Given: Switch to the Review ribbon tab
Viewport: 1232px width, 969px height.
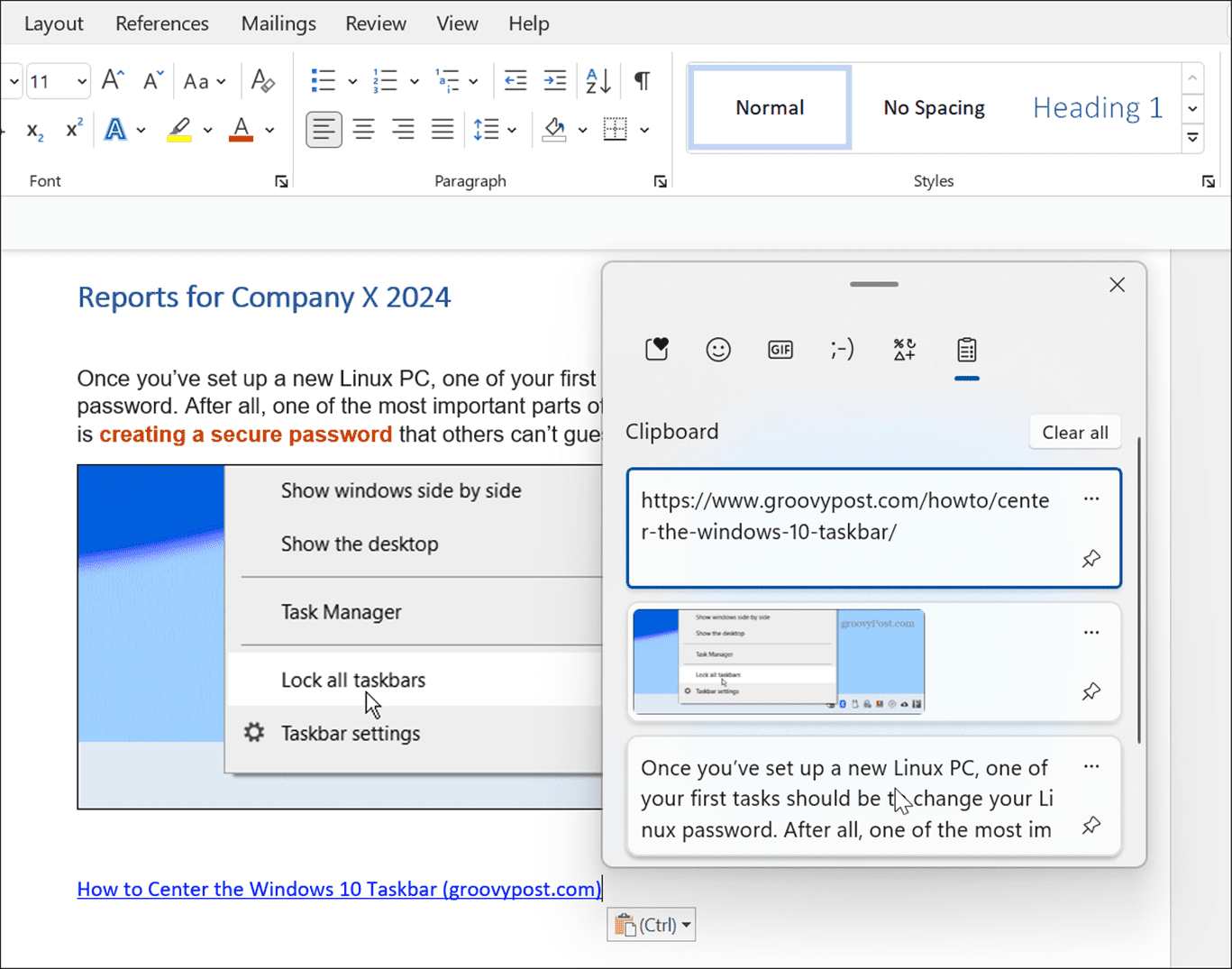Looking at the screenshot, I should click(x=376, y=23).
